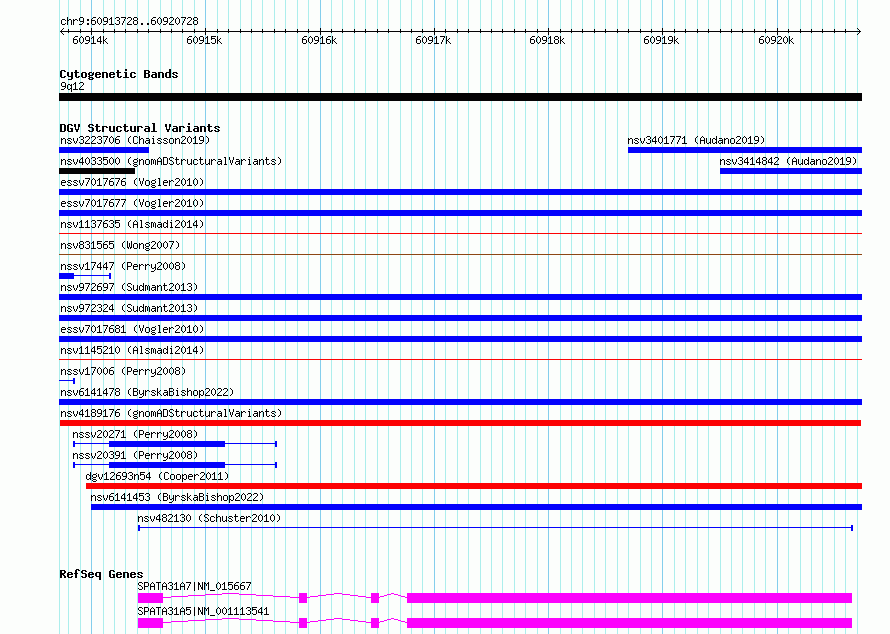Viewport: 890px width, 634px height.
Task: Click nsv6141453 (ByrskaBishop2022) label
Action: 177,497
